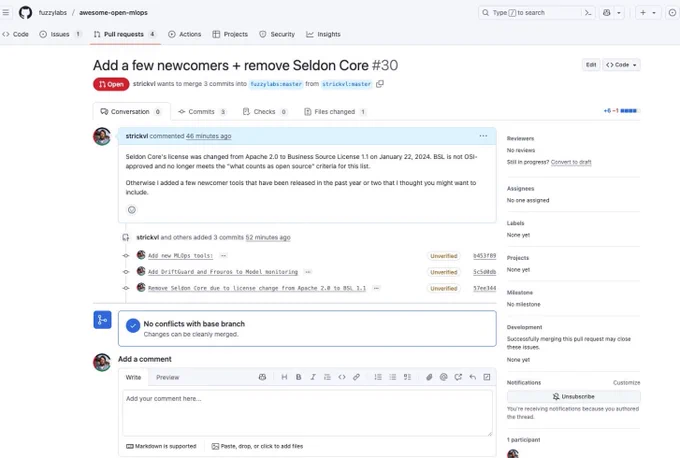Open the Projects tab
This screenshot has height=458, width=680.
click(230, 34)
